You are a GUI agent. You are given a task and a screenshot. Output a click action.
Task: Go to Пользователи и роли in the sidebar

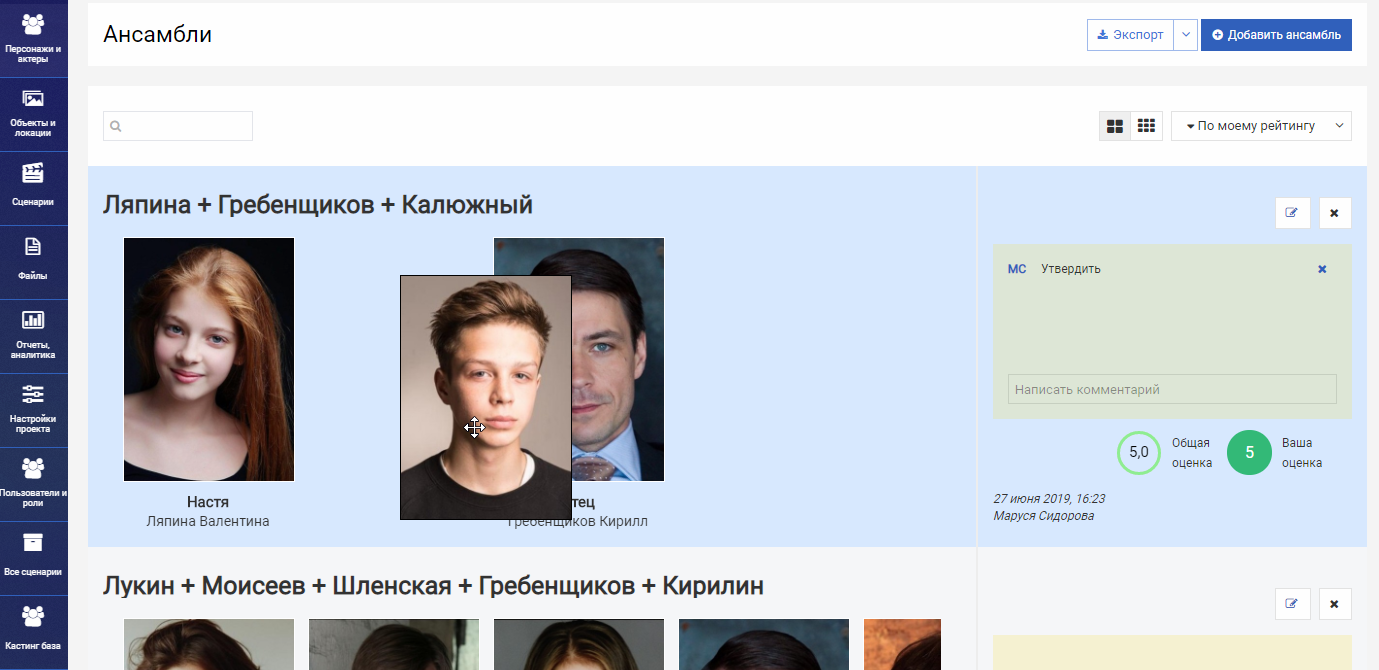(33, 484)
